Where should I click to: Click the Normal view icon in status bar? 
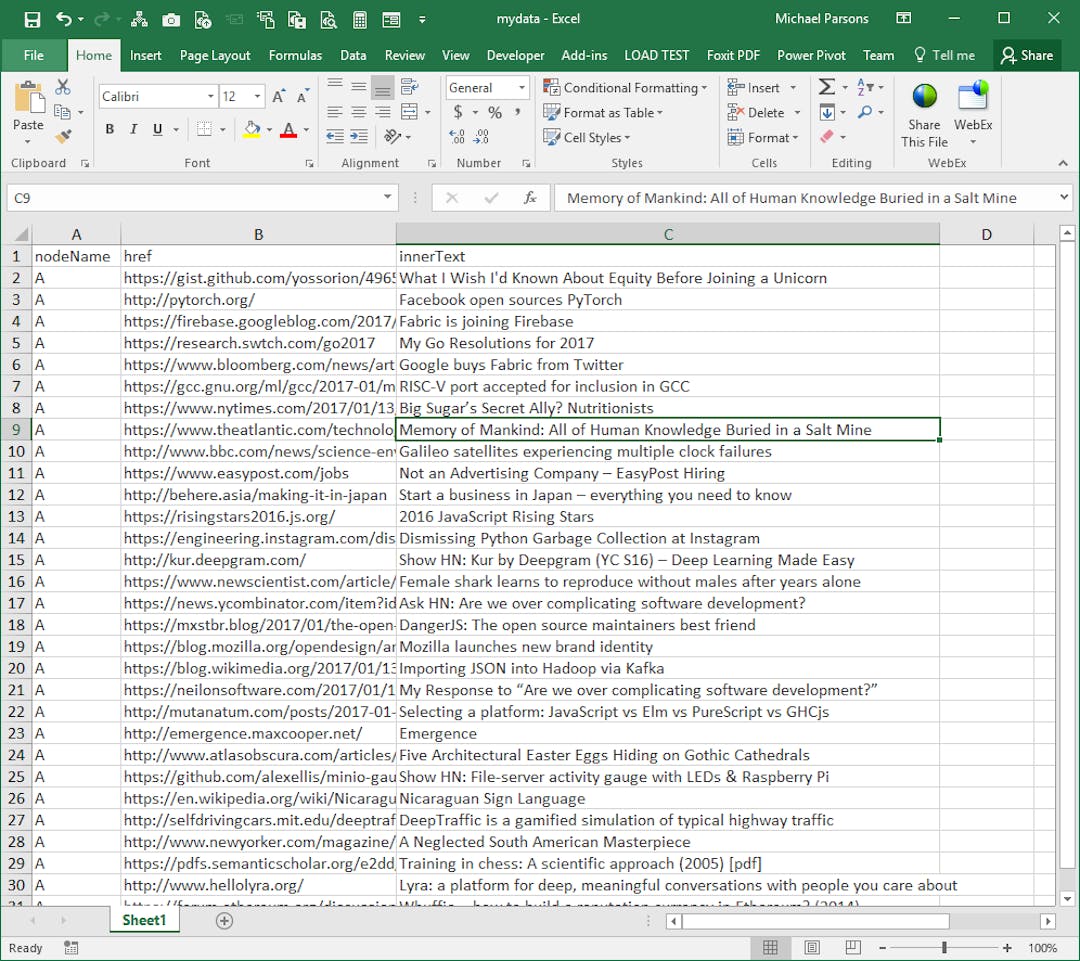(771, 947)
